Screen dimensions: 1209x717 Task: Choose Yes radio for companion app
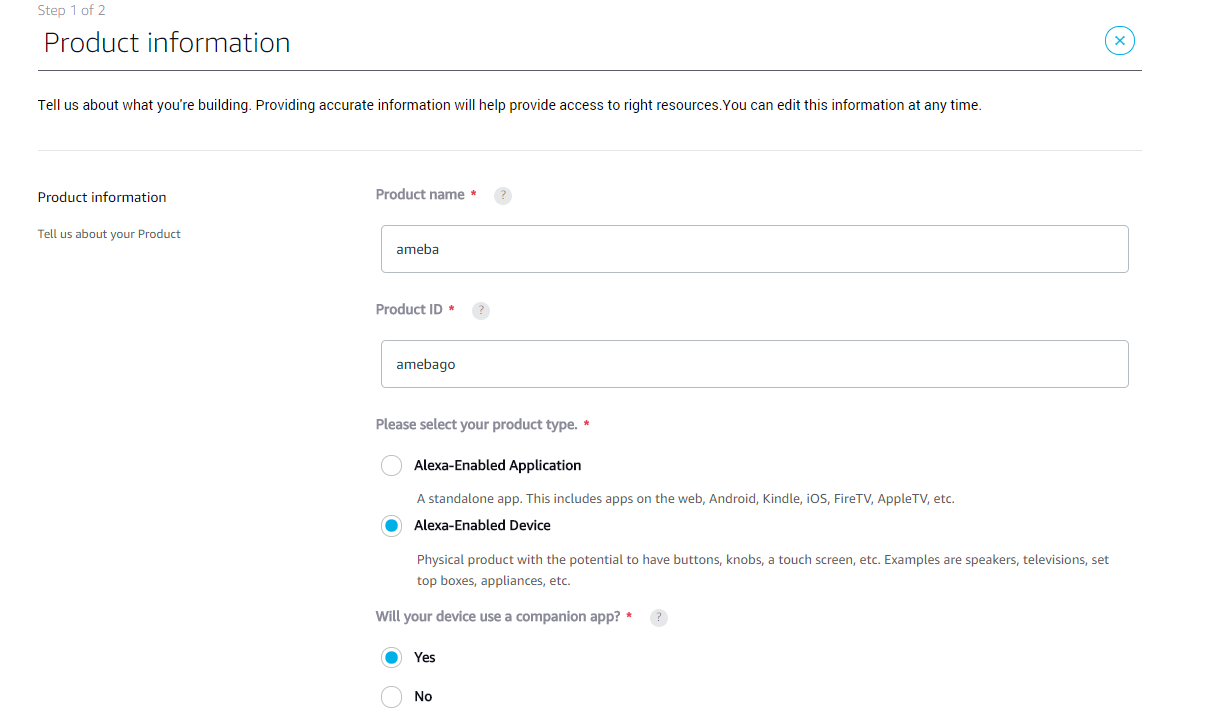coord(391,657)
